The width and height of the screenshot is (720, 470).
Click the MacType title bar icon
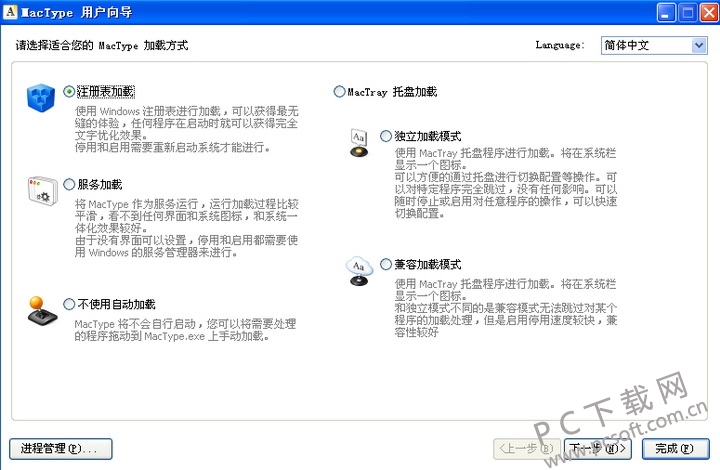(10, 11)
